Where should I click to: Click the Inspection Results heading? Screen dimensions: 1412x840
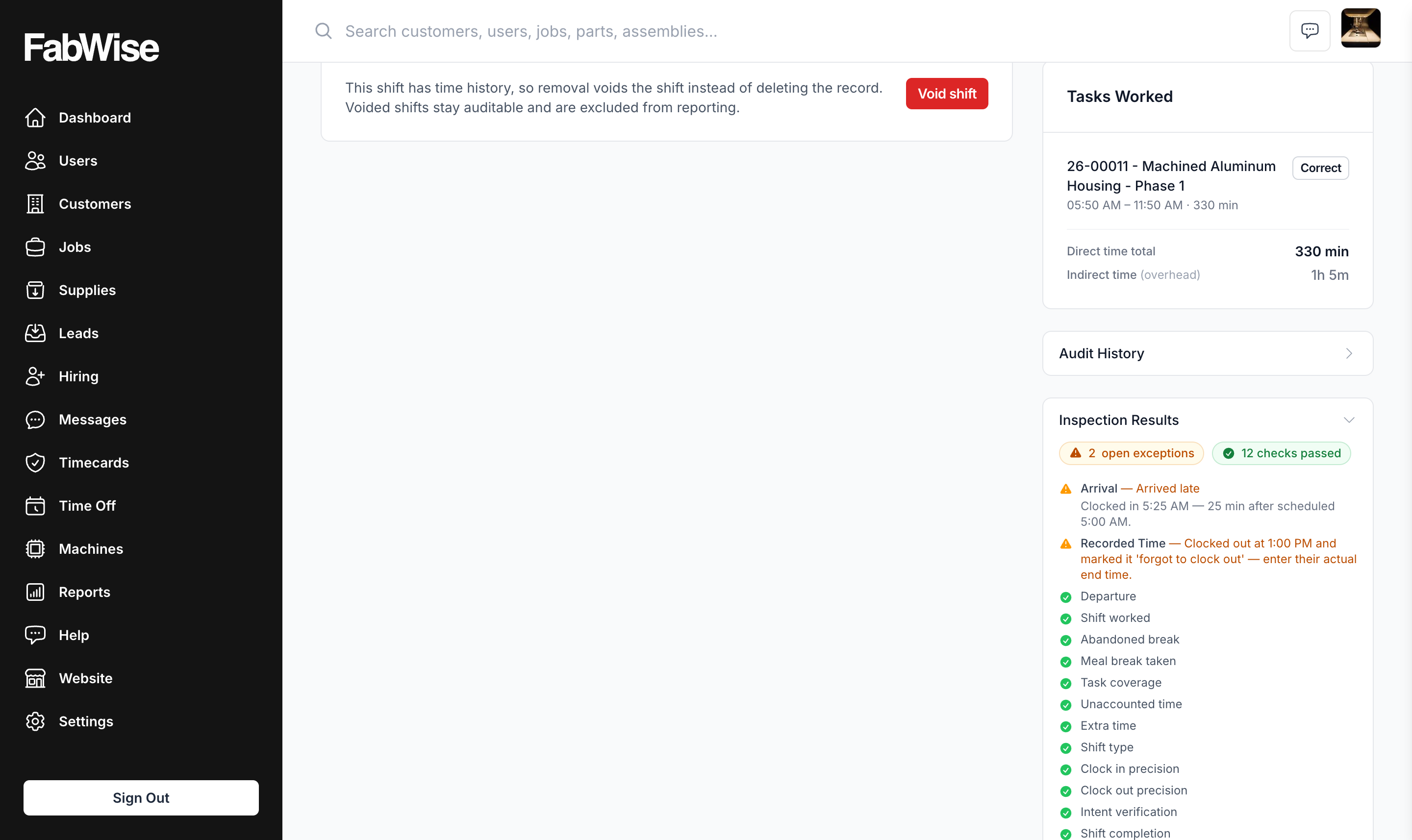(1118, 420)
